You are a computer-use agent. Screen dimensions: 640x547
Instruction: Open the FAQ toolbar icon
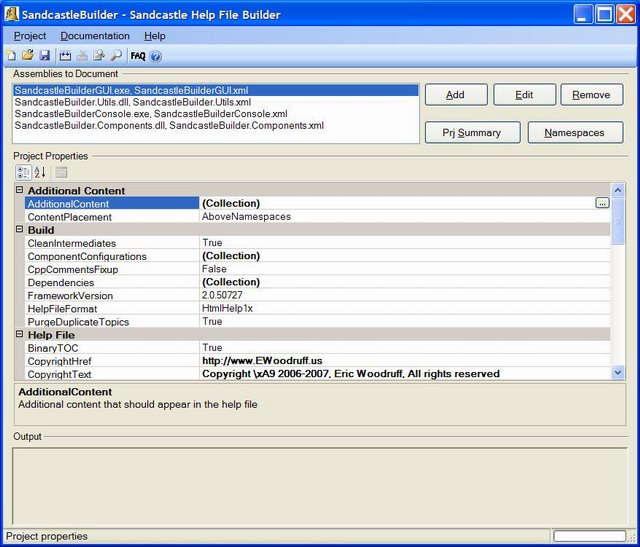coord(138,56)
